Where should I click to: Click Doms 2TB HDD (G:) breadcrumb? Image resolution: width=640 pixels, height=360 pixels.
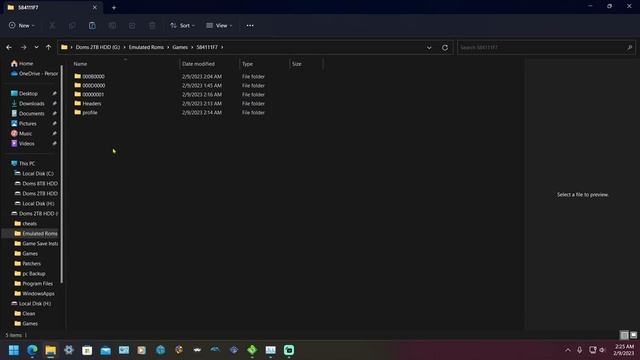[98, 47]
